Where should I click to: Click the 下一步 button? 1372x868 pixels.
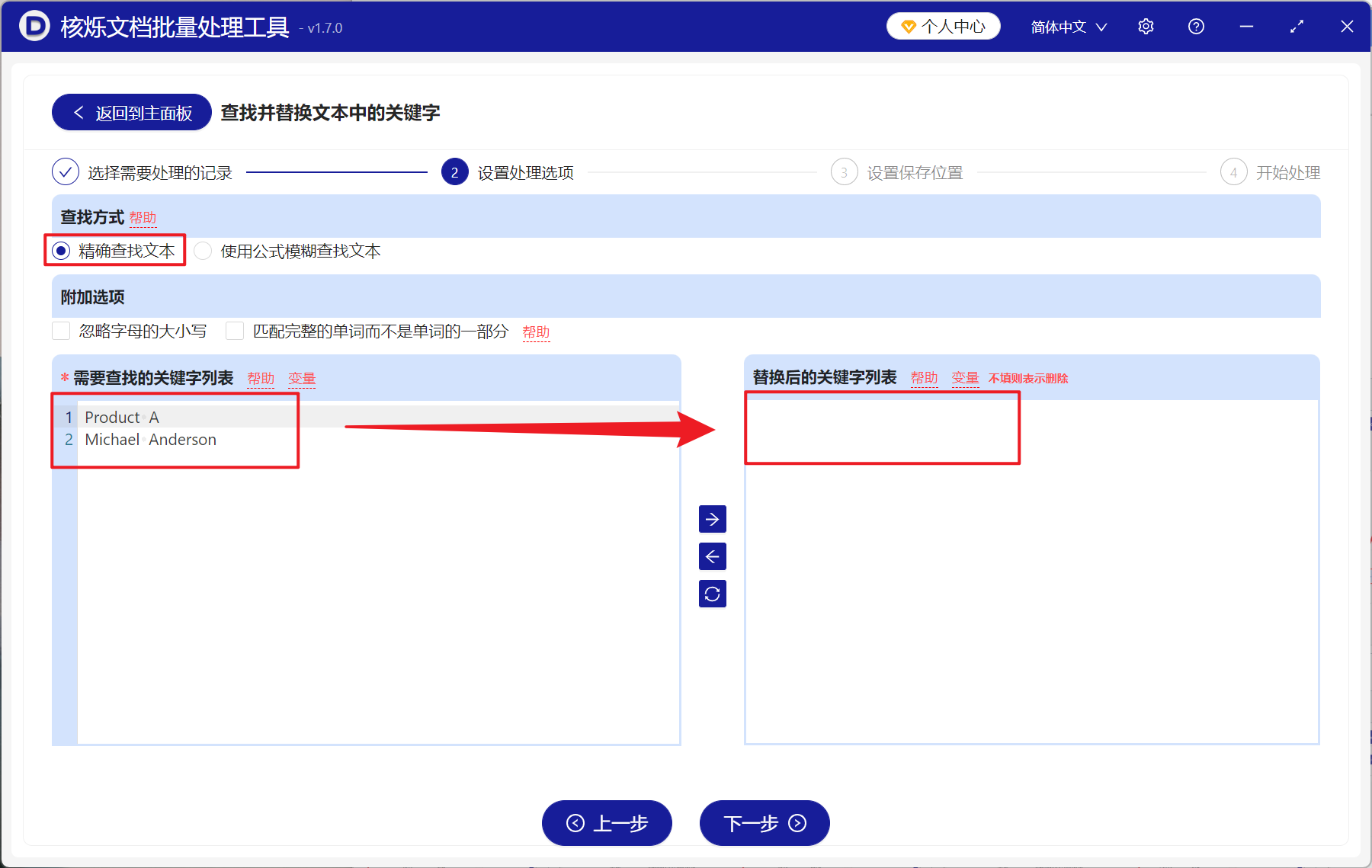[763, 823]
